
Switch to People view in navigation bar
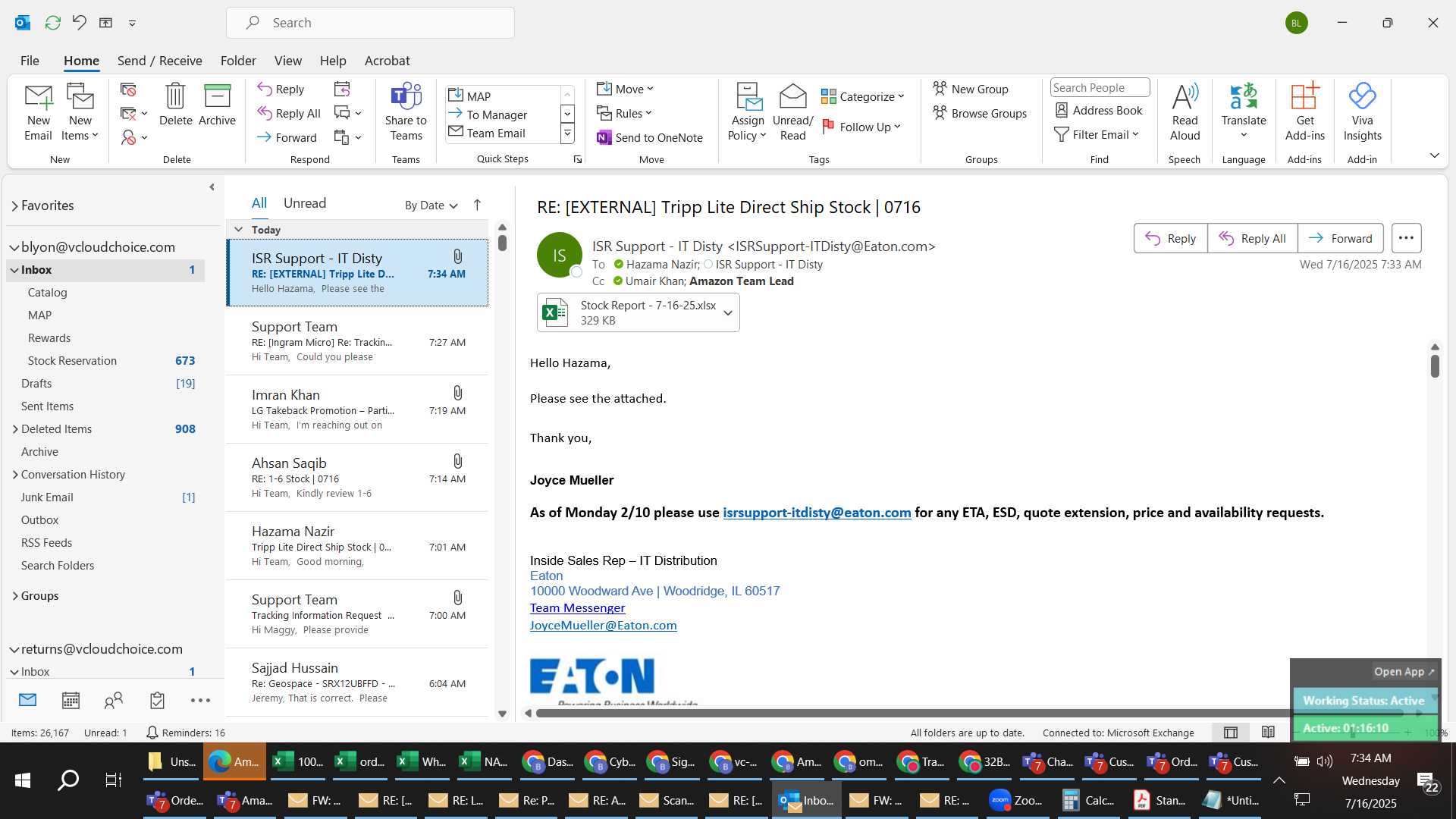[114, 700]
